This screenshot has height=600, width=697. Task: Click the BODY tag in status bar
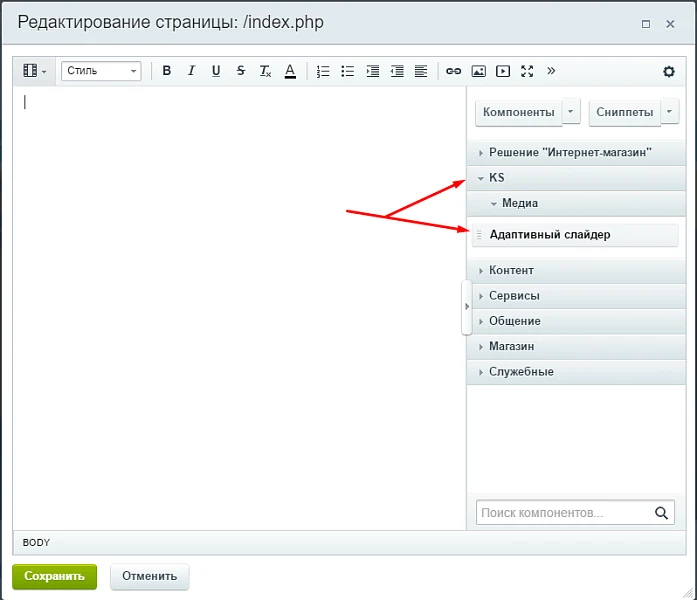click(x=36, y=543)
